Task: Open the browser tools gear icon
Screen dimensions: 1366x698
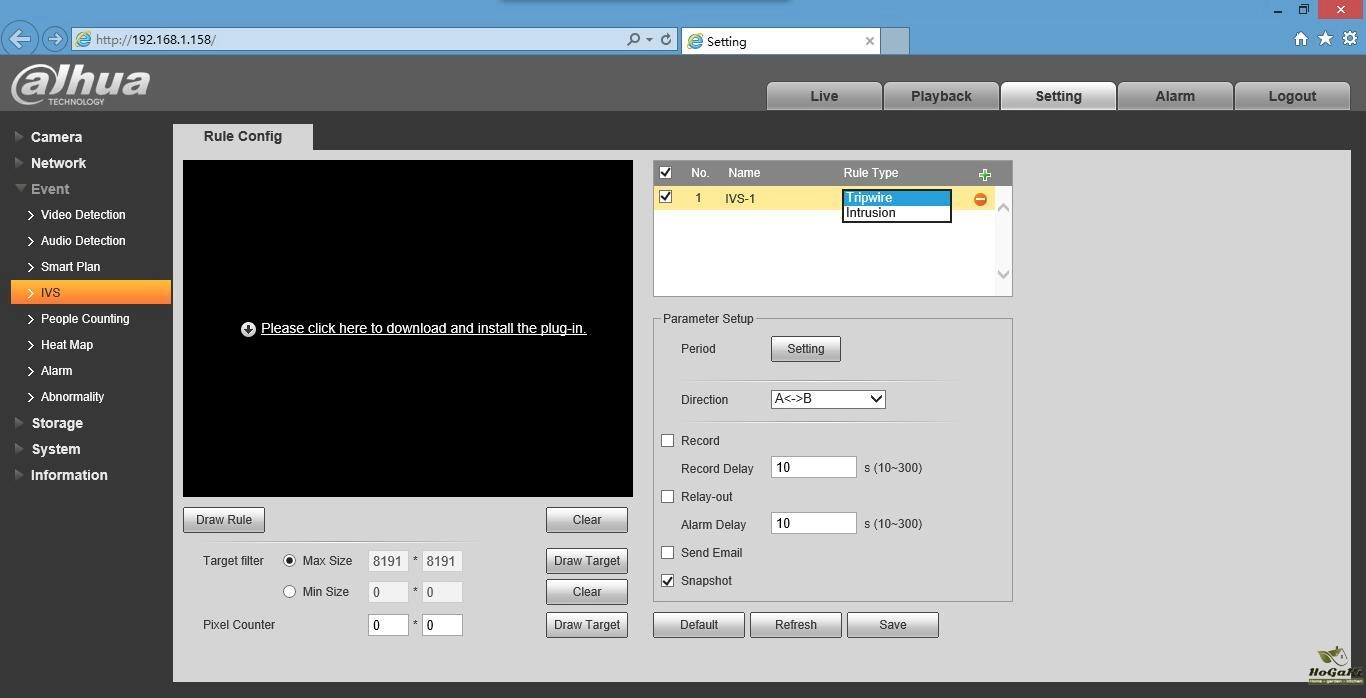Action: [1349, 39]
